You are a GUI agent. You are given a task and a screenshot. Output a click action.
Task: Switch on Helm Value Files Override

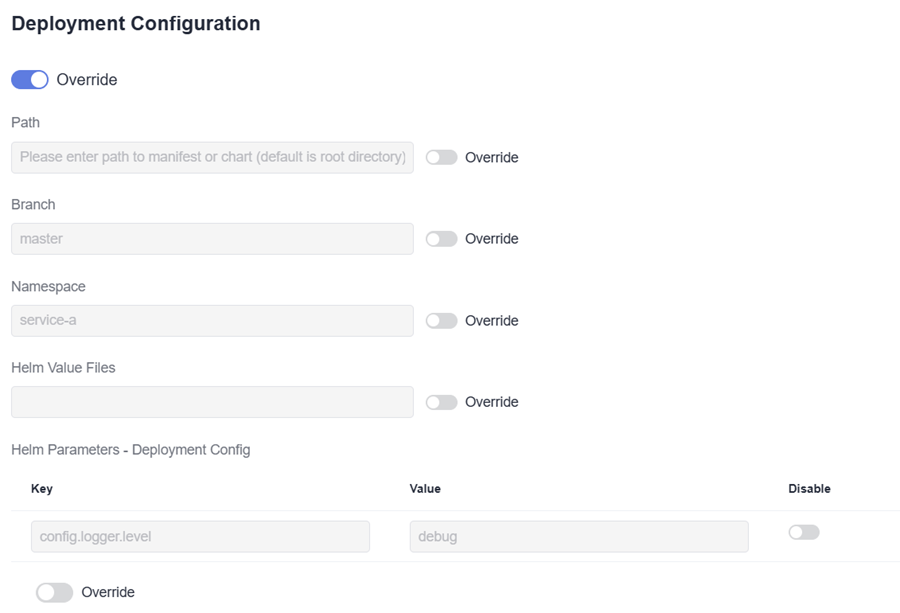click(441, 402)
